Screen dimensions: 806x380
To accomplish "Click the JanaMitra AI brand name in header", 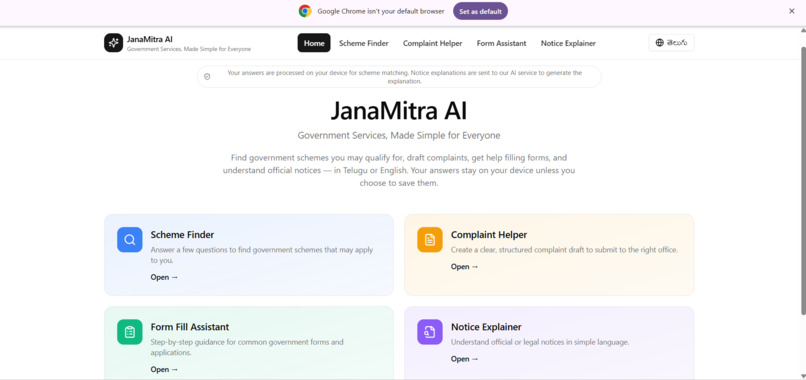I will point(150,39).
